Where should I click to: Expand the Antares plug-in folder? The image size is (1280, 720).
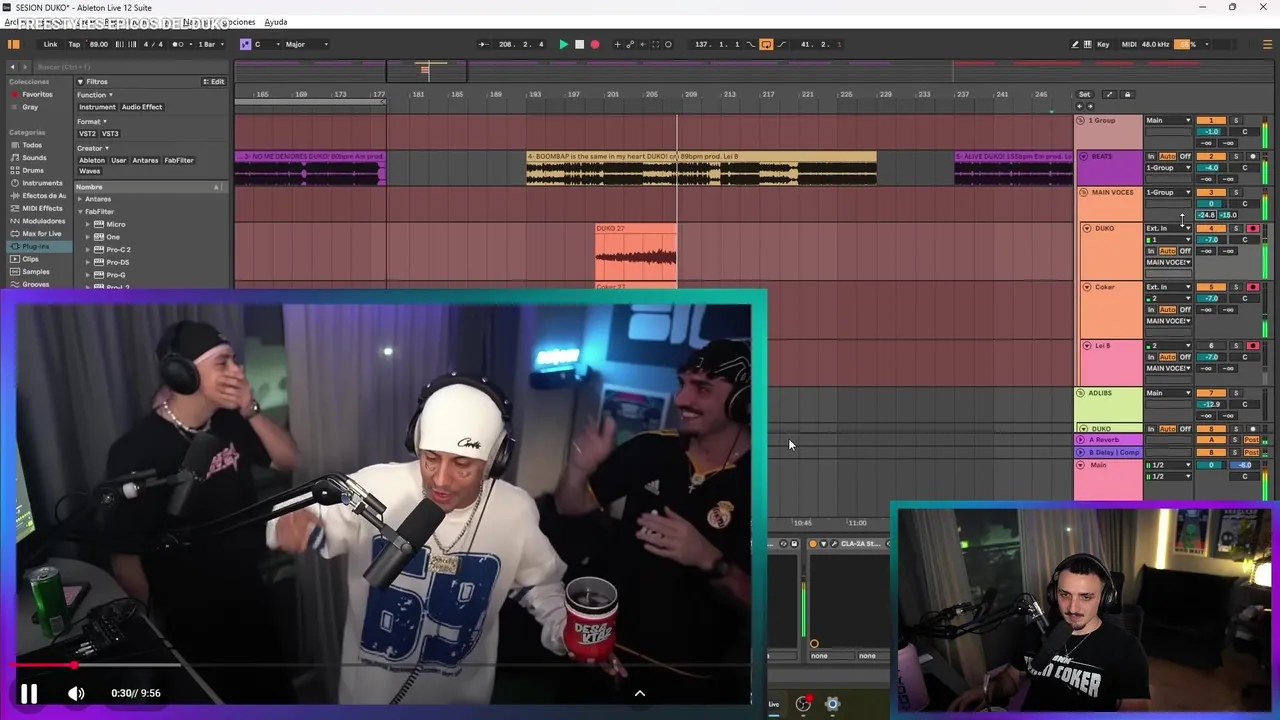coord(81,199)
